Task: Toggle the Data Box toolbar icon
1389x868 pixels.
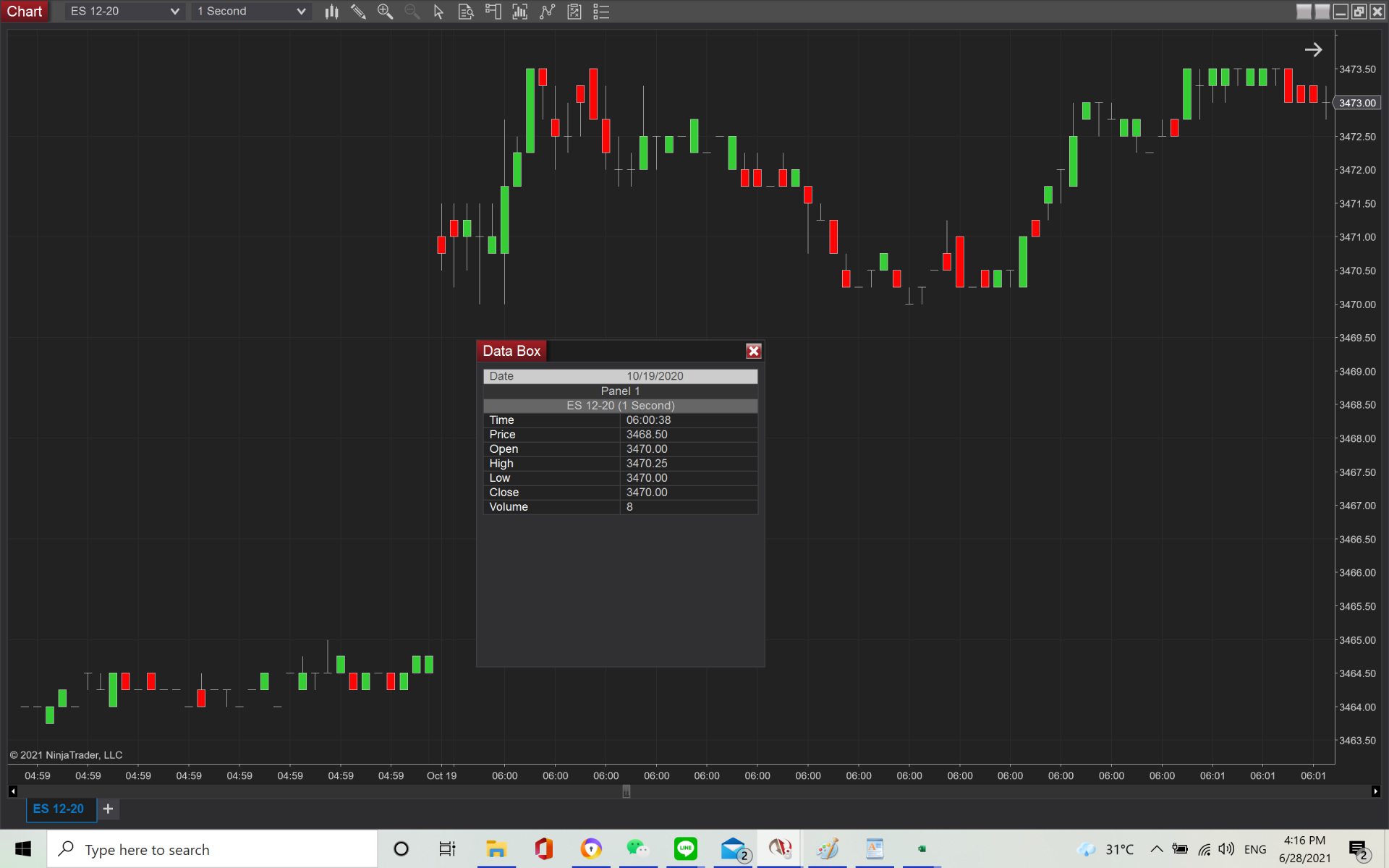Action: point(465,12)
